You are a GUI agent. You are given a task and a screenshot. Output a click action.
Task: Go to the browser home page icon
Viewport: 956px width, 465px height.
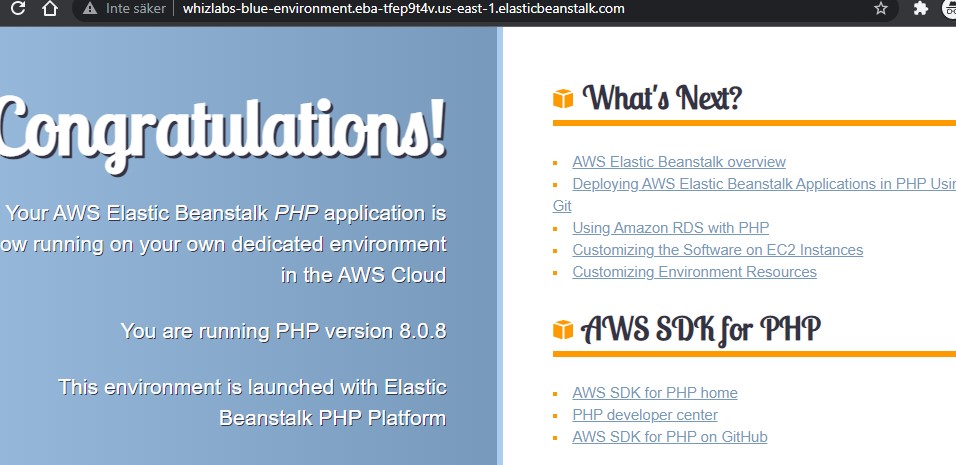tap(49, 8)
